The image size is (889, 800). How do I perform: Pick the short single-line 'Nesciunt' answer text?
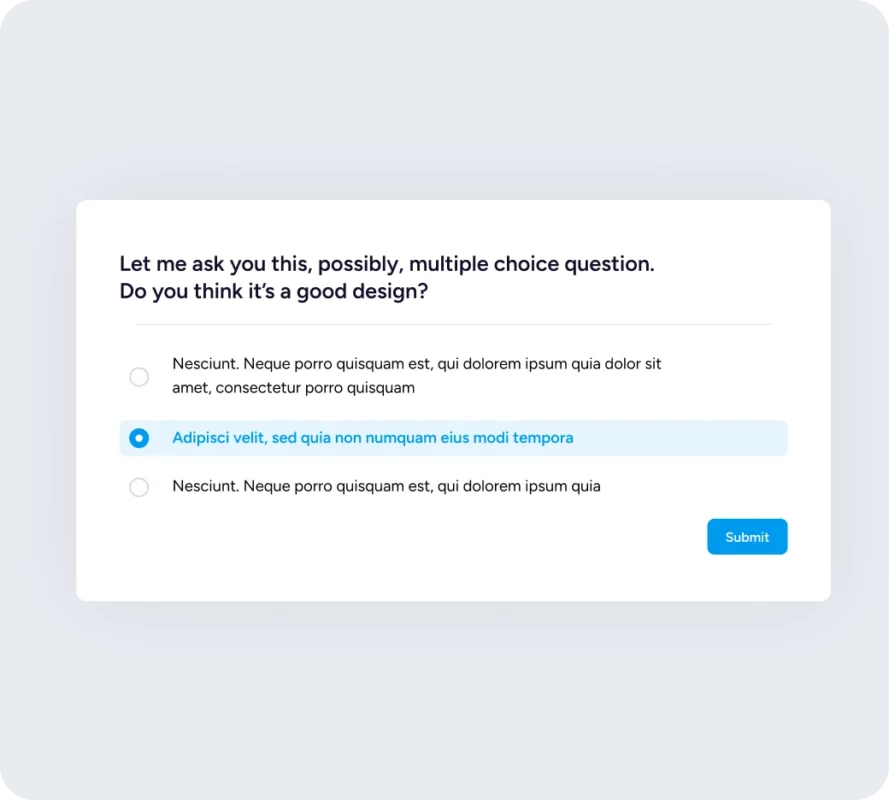tap(386, 487)
